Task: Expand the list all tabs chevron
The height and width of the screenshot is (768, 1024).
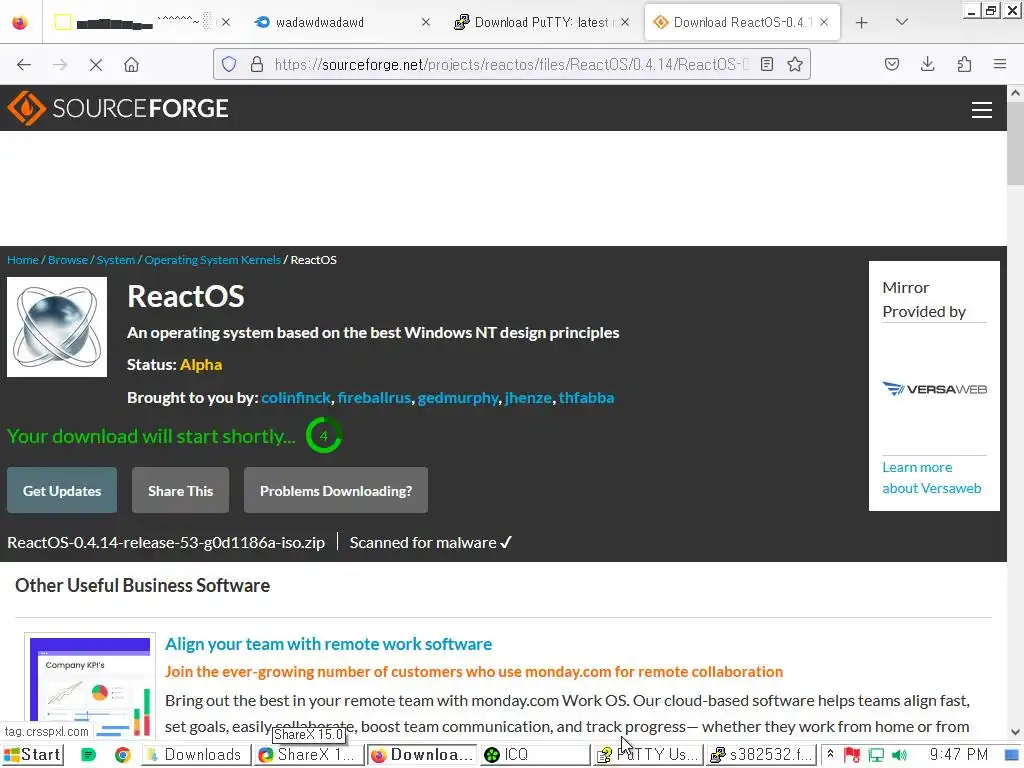Action: 902,22
